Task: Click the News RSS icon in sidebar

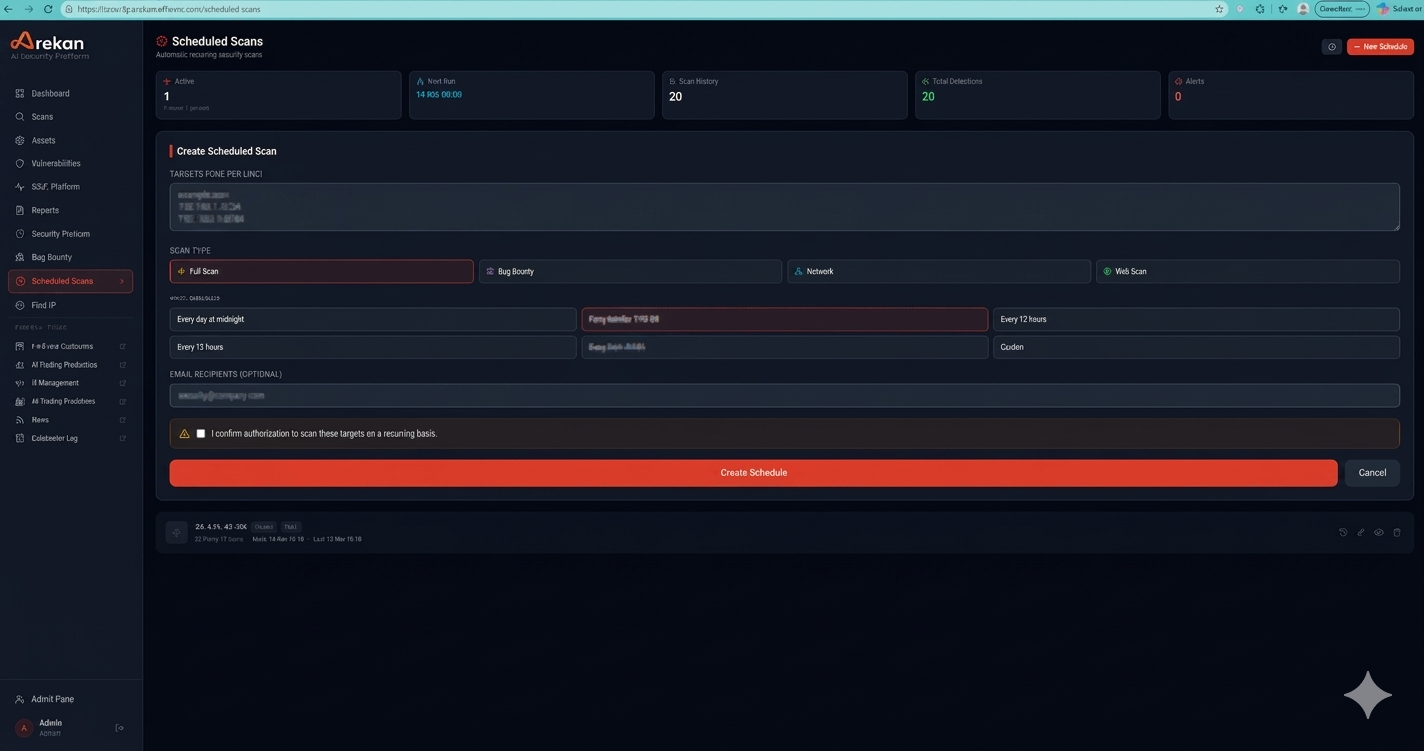Action: pyautogui.click(x=19, y=419)
